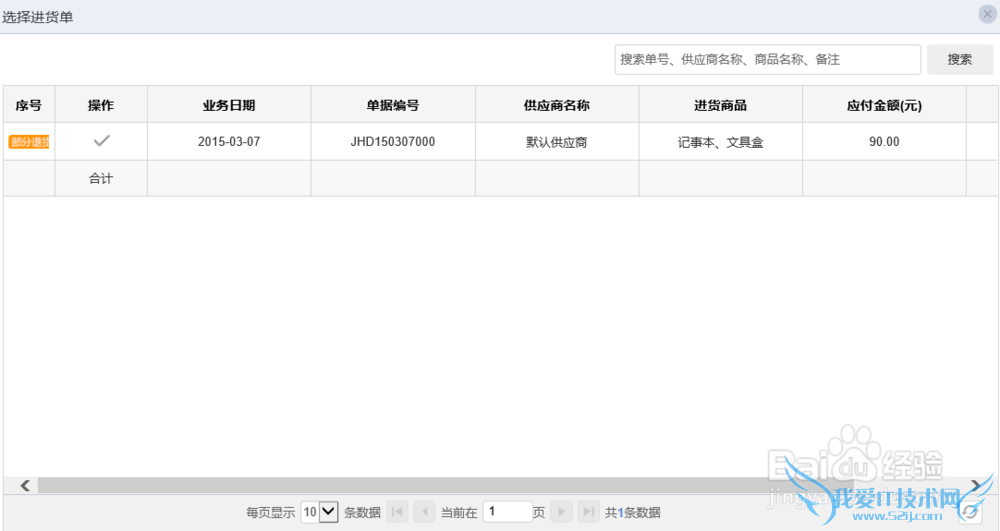Image resolution: width=1000 pixels, height=531 pixels.
Task: Close the 选择进货单 dialog
Action: tap(987, 14)
